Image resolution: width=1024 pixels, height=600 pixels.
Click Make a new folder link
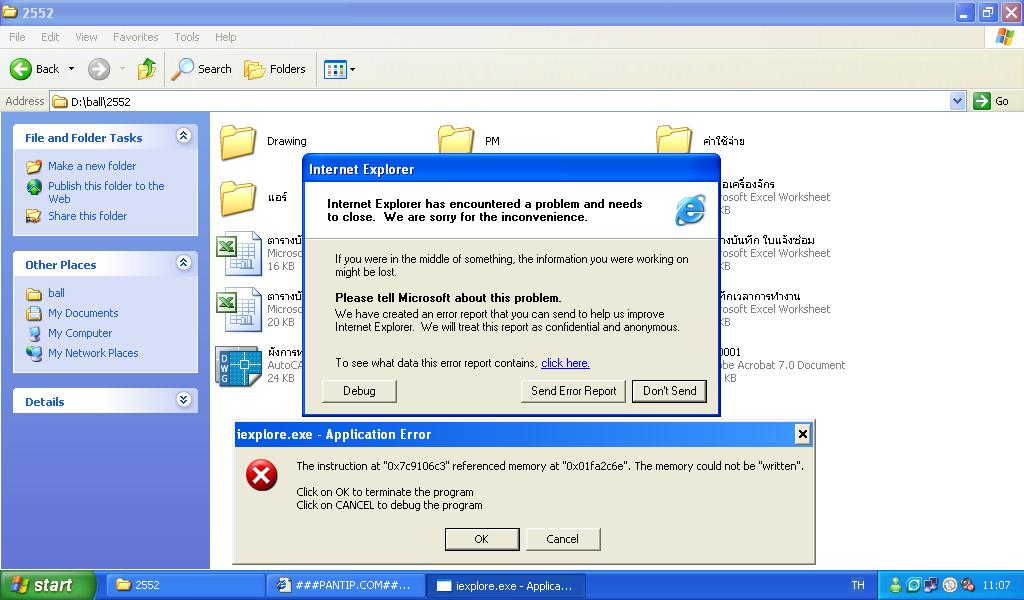pos(92,166)
